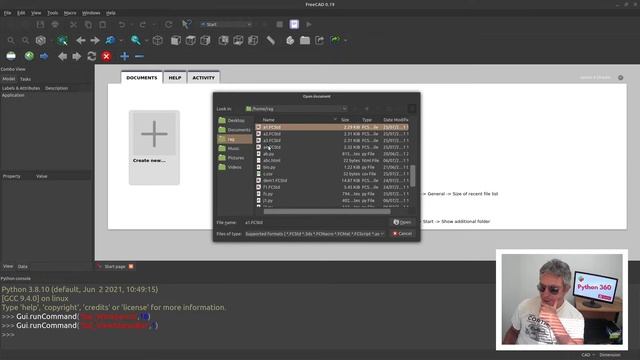Click the What's This help cursor icon

click(x=186, y=24)
